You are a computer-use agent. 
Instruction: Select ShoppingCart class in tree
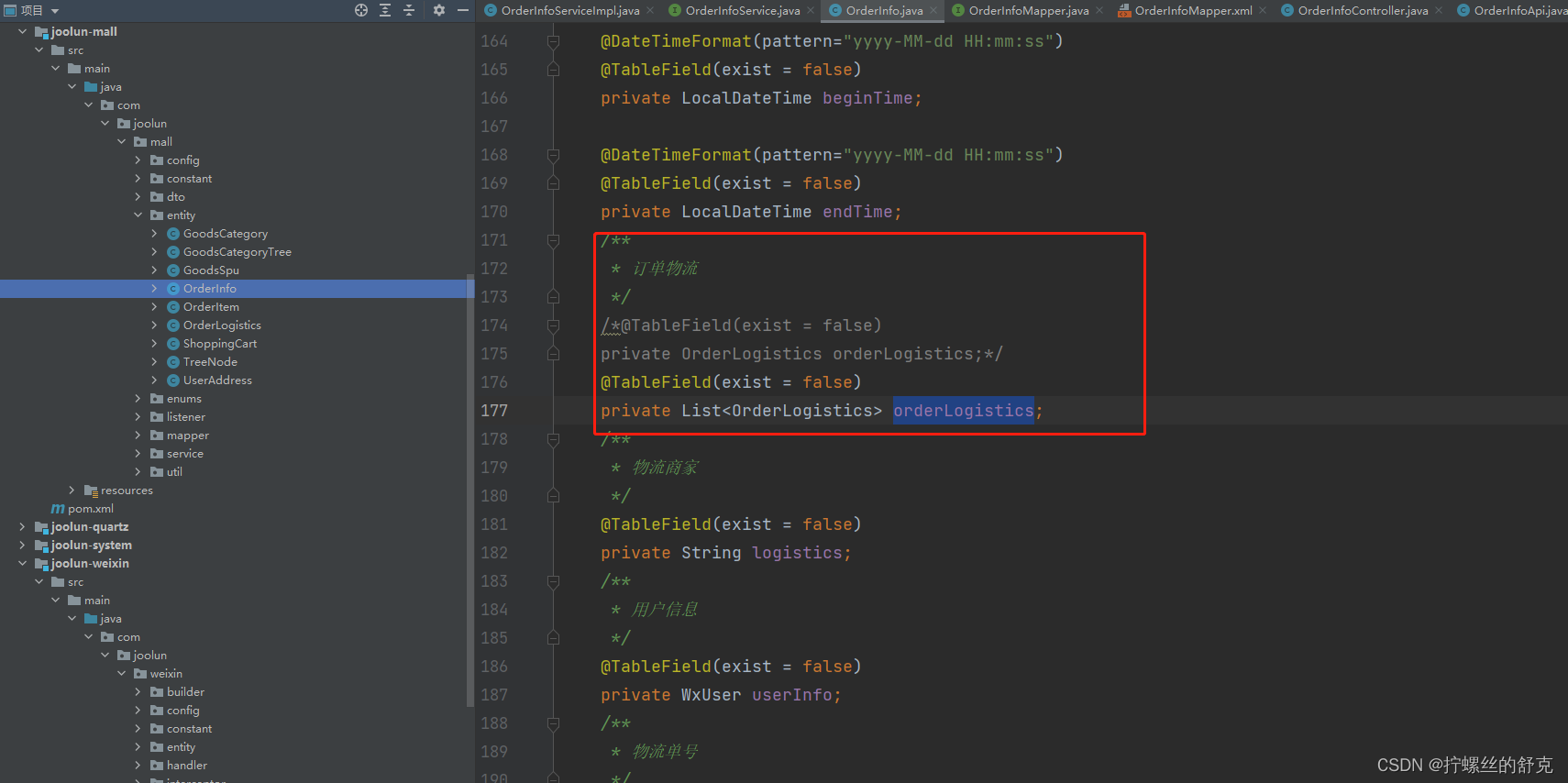point(220,344)
